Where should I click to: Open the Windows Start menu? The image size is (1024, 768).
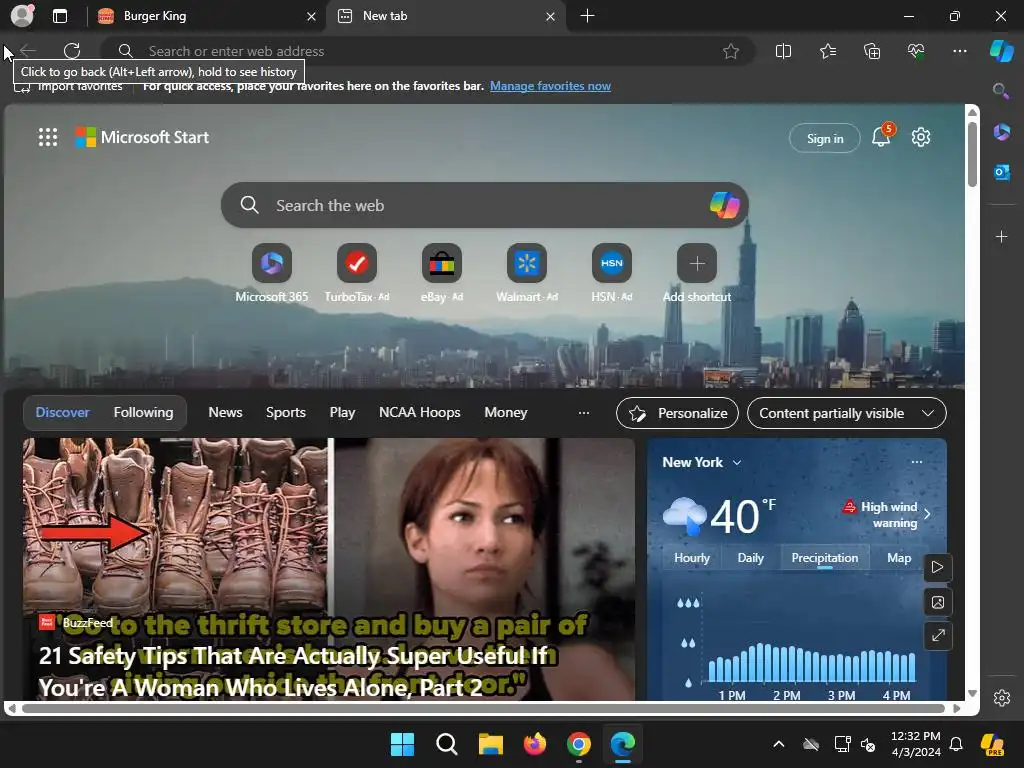coord(402,744)
